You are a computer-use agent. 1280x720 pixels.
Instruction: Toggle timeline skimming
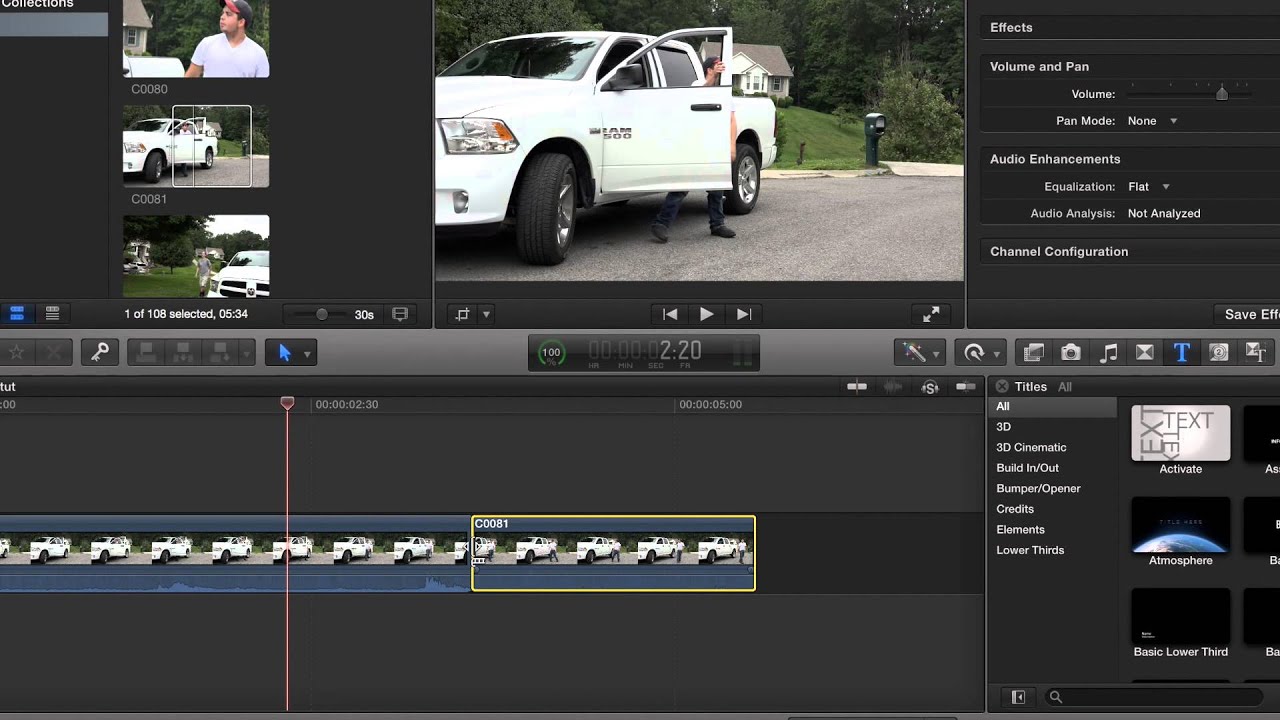[x=857, y=387]
